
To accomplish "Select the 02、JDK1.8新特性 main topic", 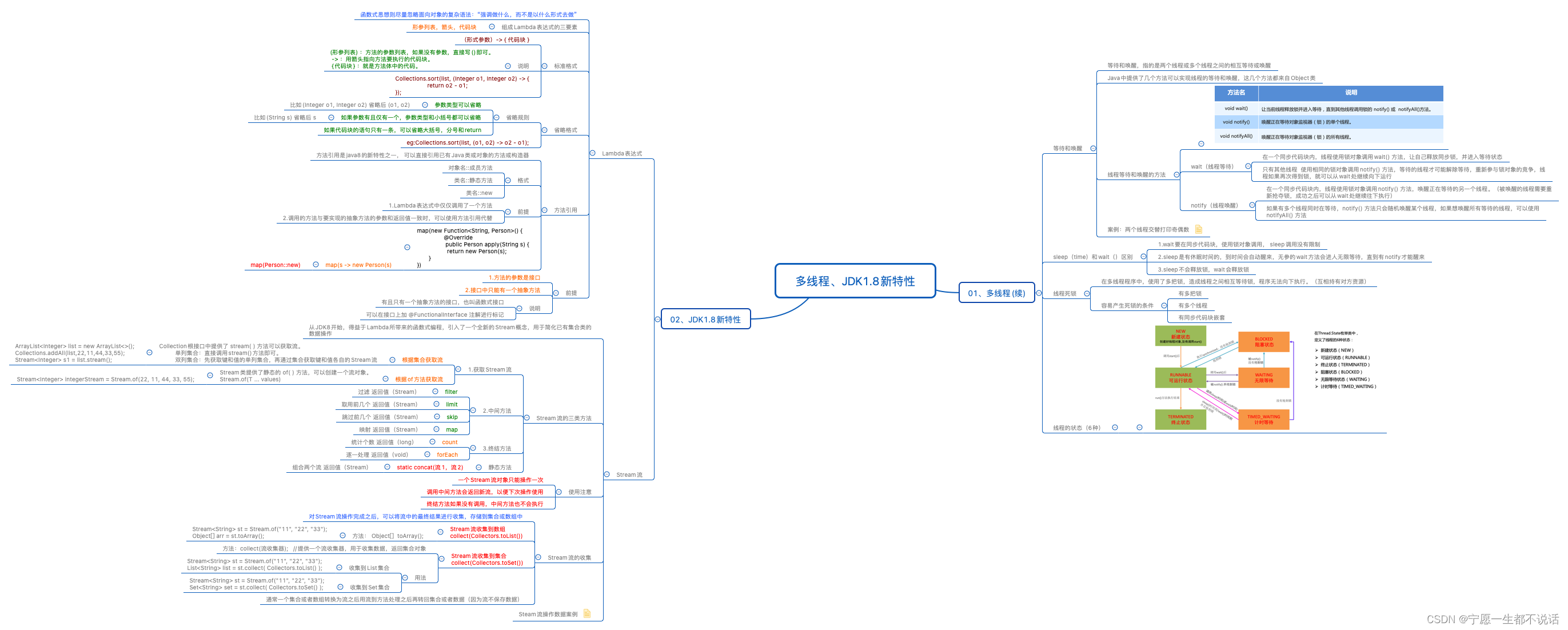I will pos(705,319).
